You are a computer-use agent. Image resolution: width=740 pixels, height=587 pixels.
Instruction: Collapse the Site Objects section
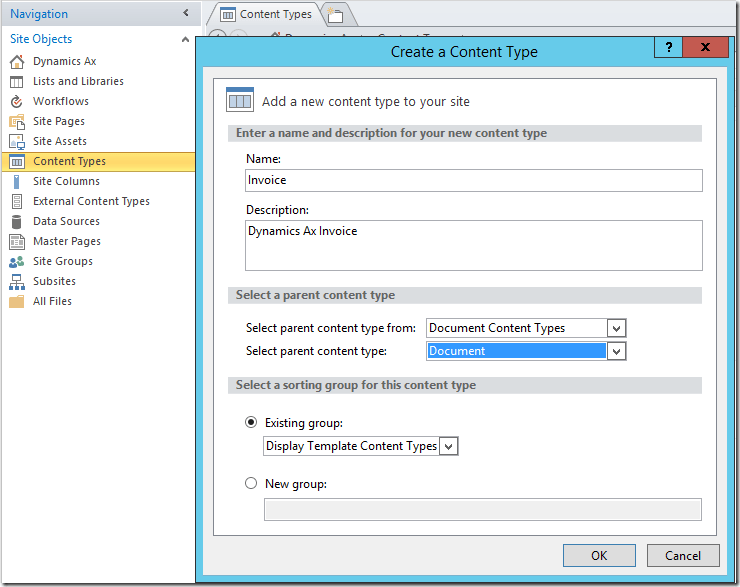[185, 39]
